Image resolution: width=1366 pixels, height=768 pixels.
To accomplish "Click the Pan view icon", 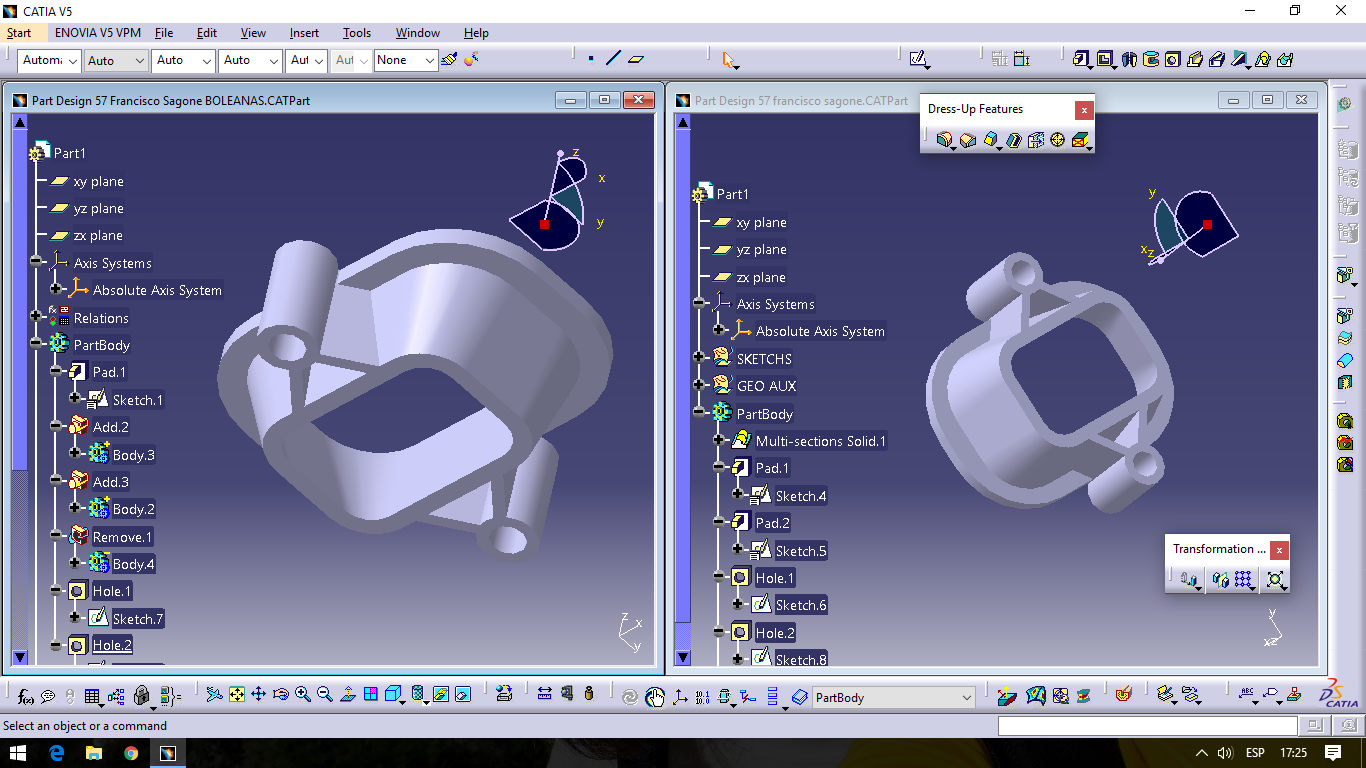I will (258, 694).
